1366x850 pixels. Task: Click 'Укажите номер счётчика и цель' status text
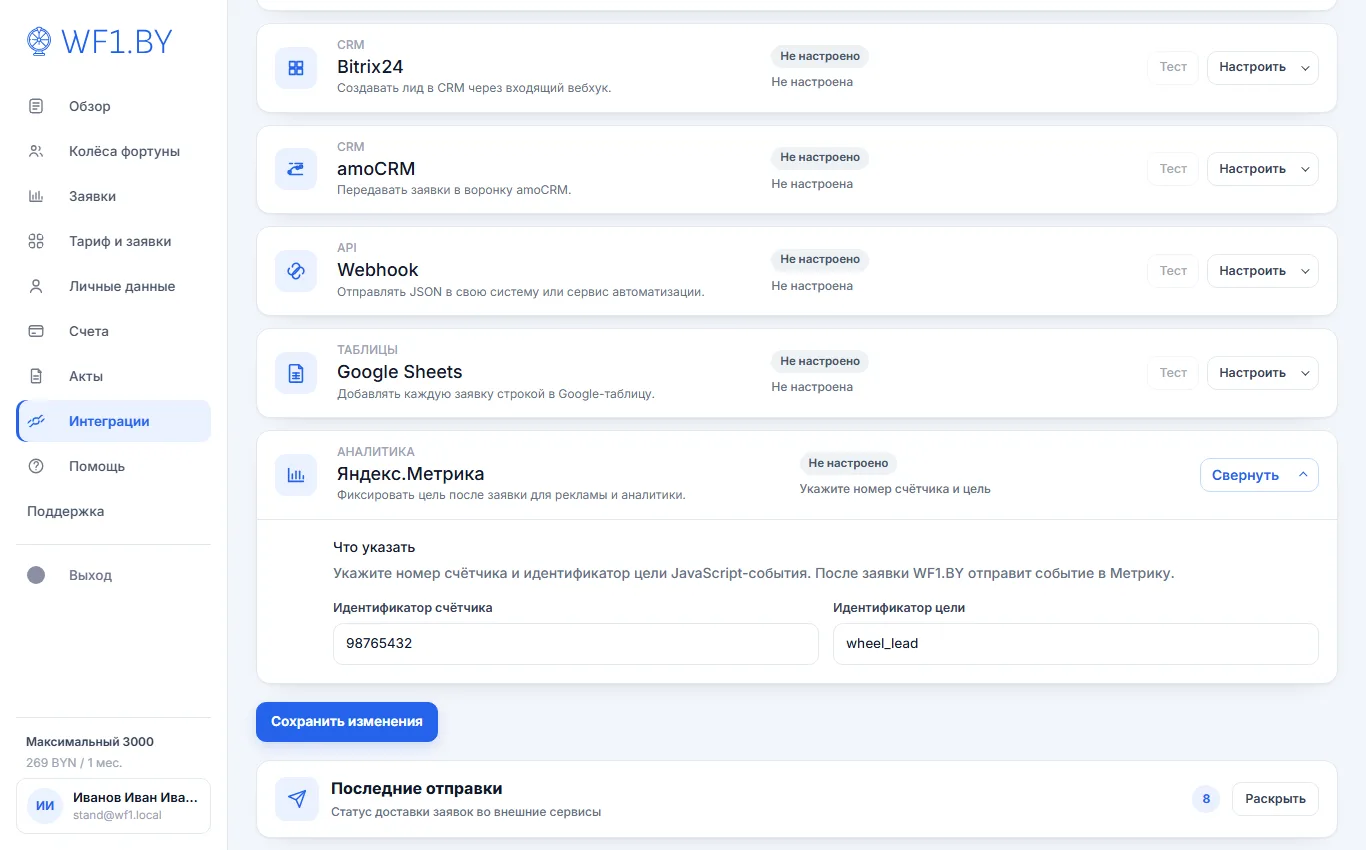pos(895,490)
